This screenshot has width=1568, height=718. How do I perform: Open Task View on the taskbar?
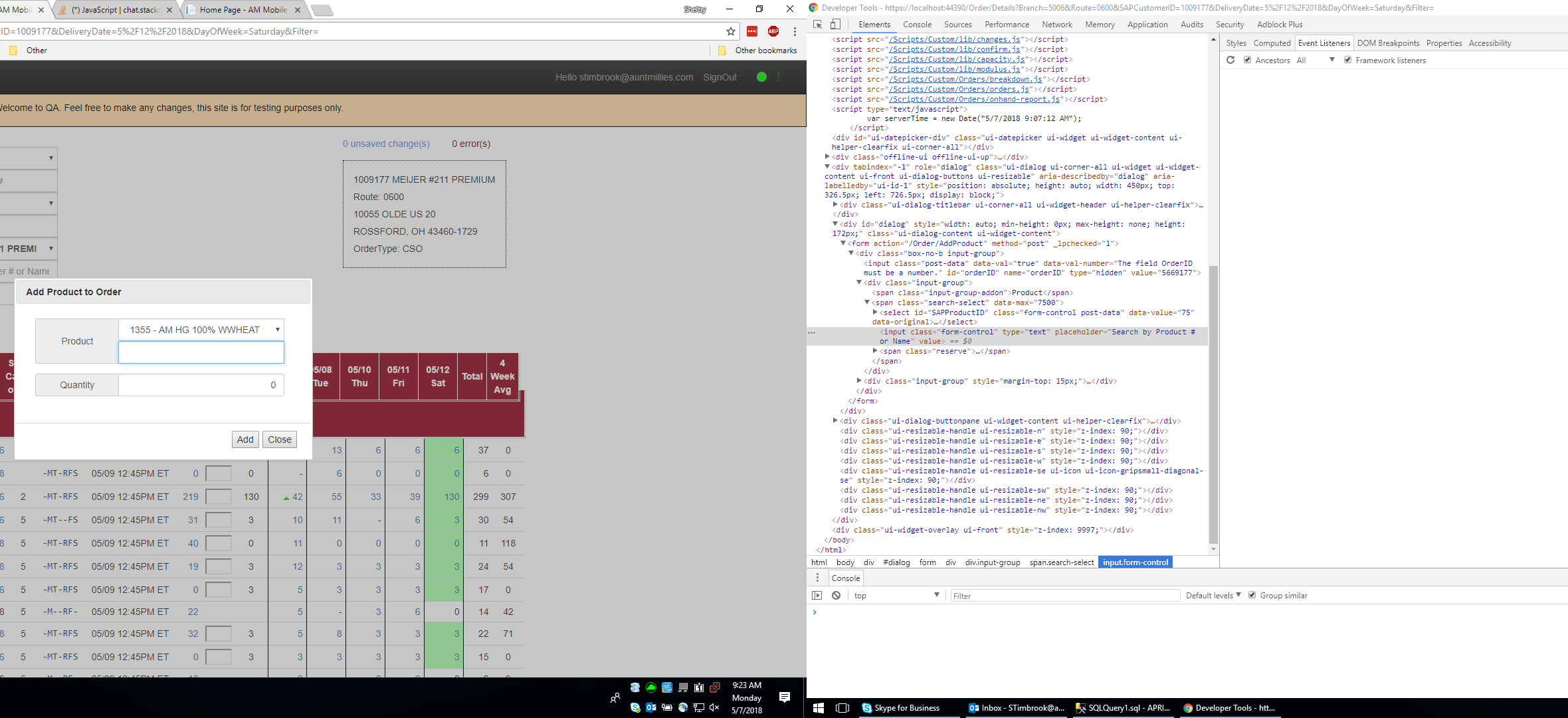tap(842, 708)
